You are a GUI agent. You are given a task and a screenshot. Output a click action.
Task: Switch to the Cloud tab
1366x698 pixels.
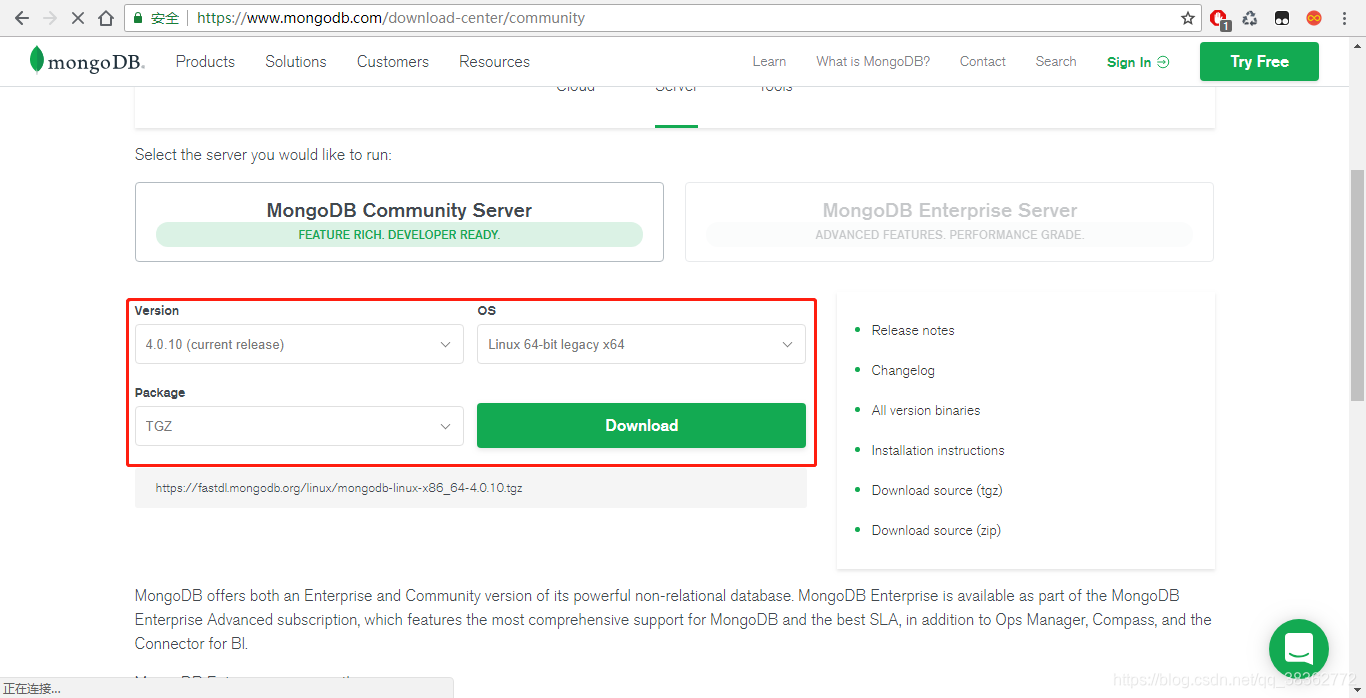[575, 90]
